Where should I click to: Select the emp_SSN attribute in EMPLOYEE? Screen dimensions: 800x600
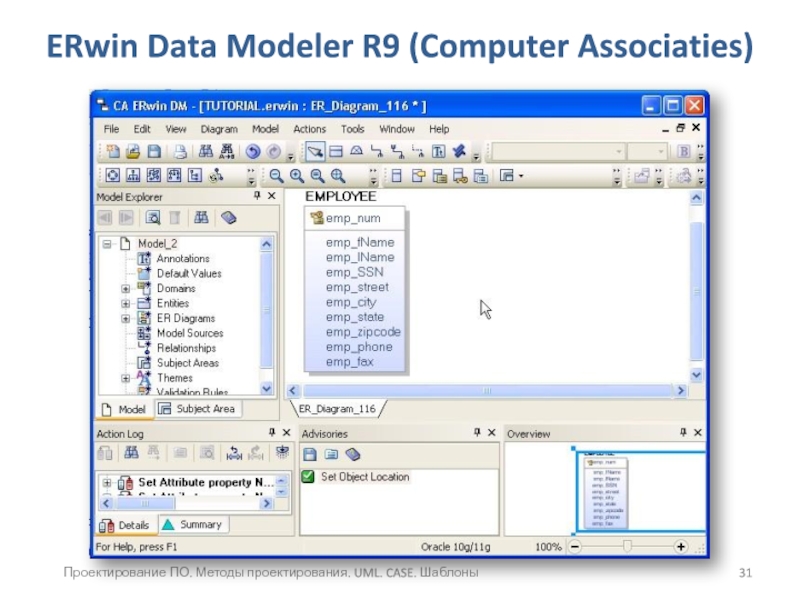(355, 272)
